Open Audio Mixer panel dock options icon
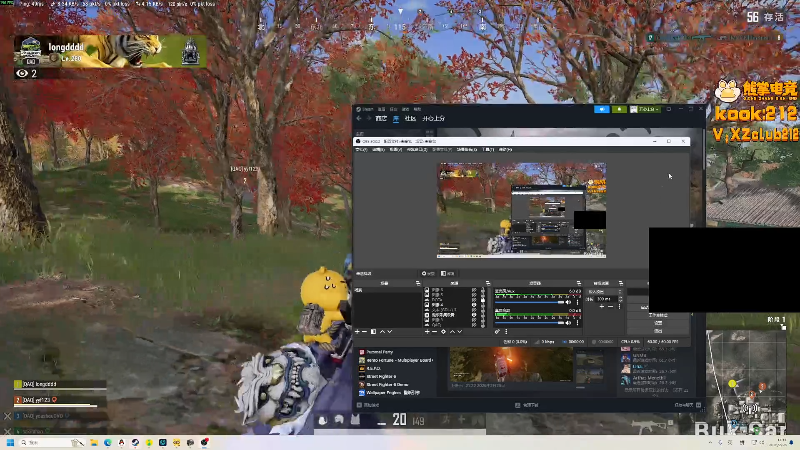The width and height of the screenshot is (800, 450). [579, 283]
